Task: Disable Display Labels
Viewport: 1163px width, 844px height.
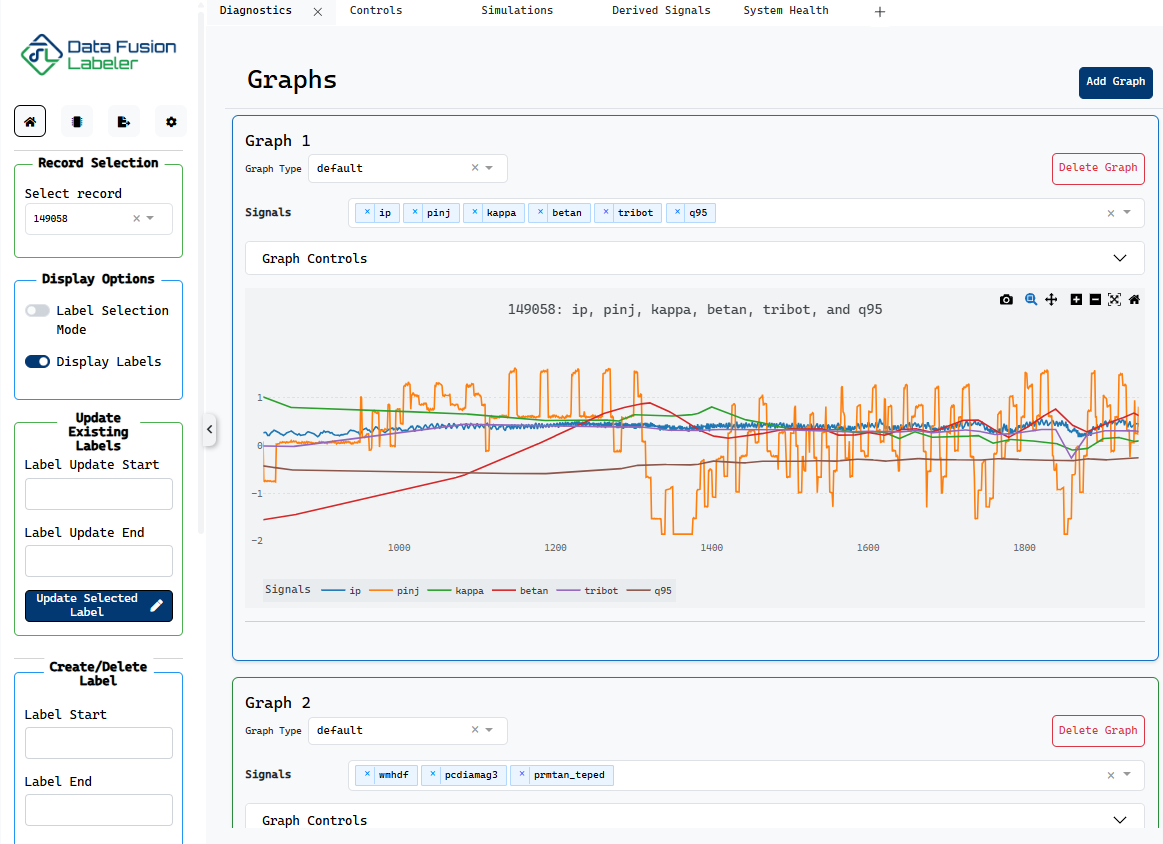Action: (37, 363)
